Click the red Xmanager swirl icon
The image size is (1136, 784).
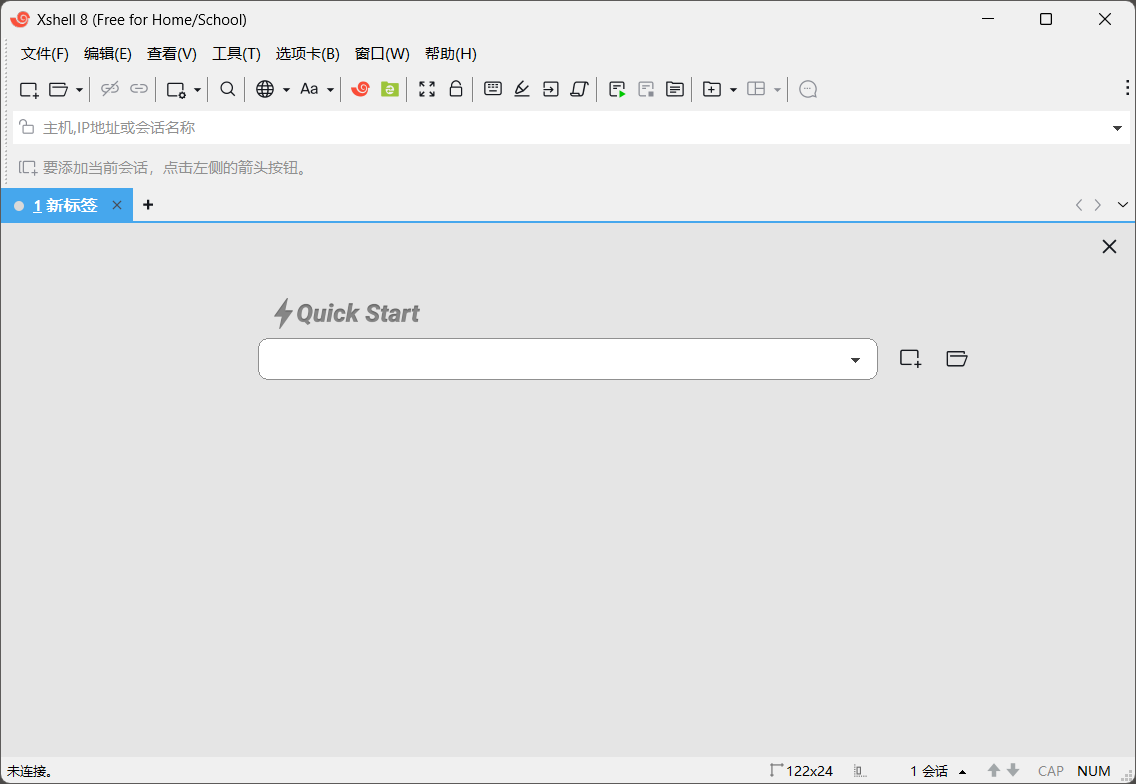[x=360, y=89]
